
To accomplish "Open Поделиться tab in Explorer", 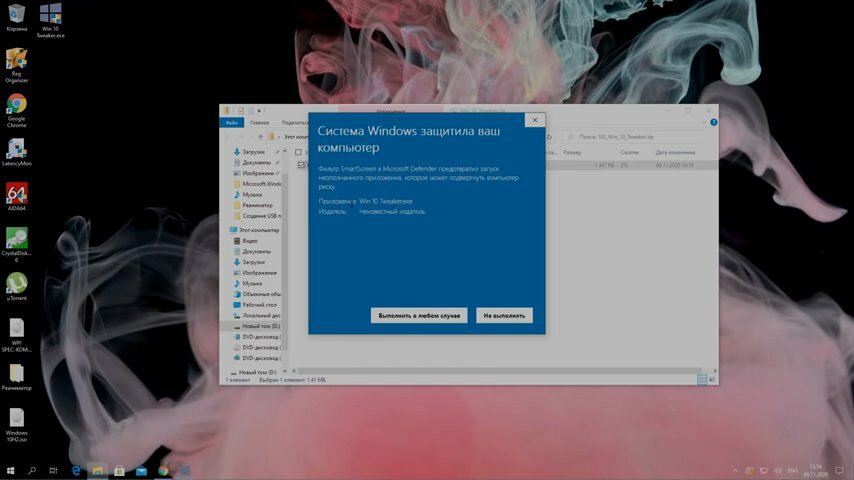I will click(x=294, y=123).
